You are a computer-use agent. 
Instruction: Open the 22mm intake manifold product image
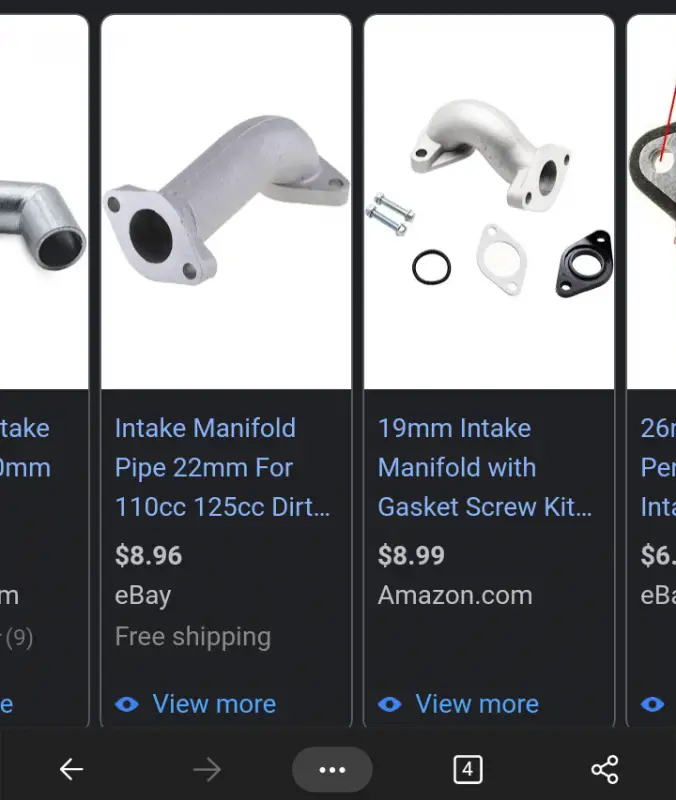[x=227, y=202]
